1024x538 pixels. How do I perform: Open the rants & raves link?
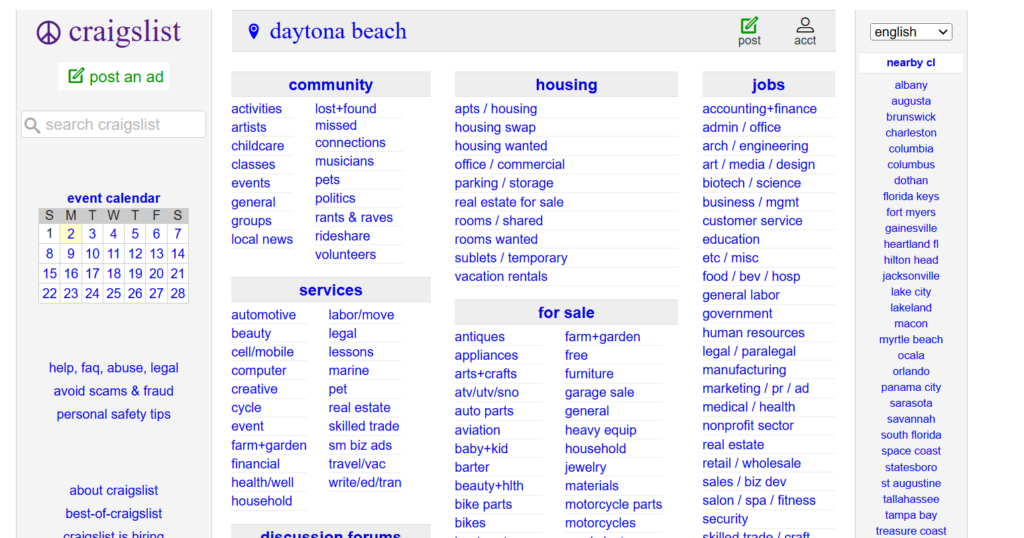point(354,217)
